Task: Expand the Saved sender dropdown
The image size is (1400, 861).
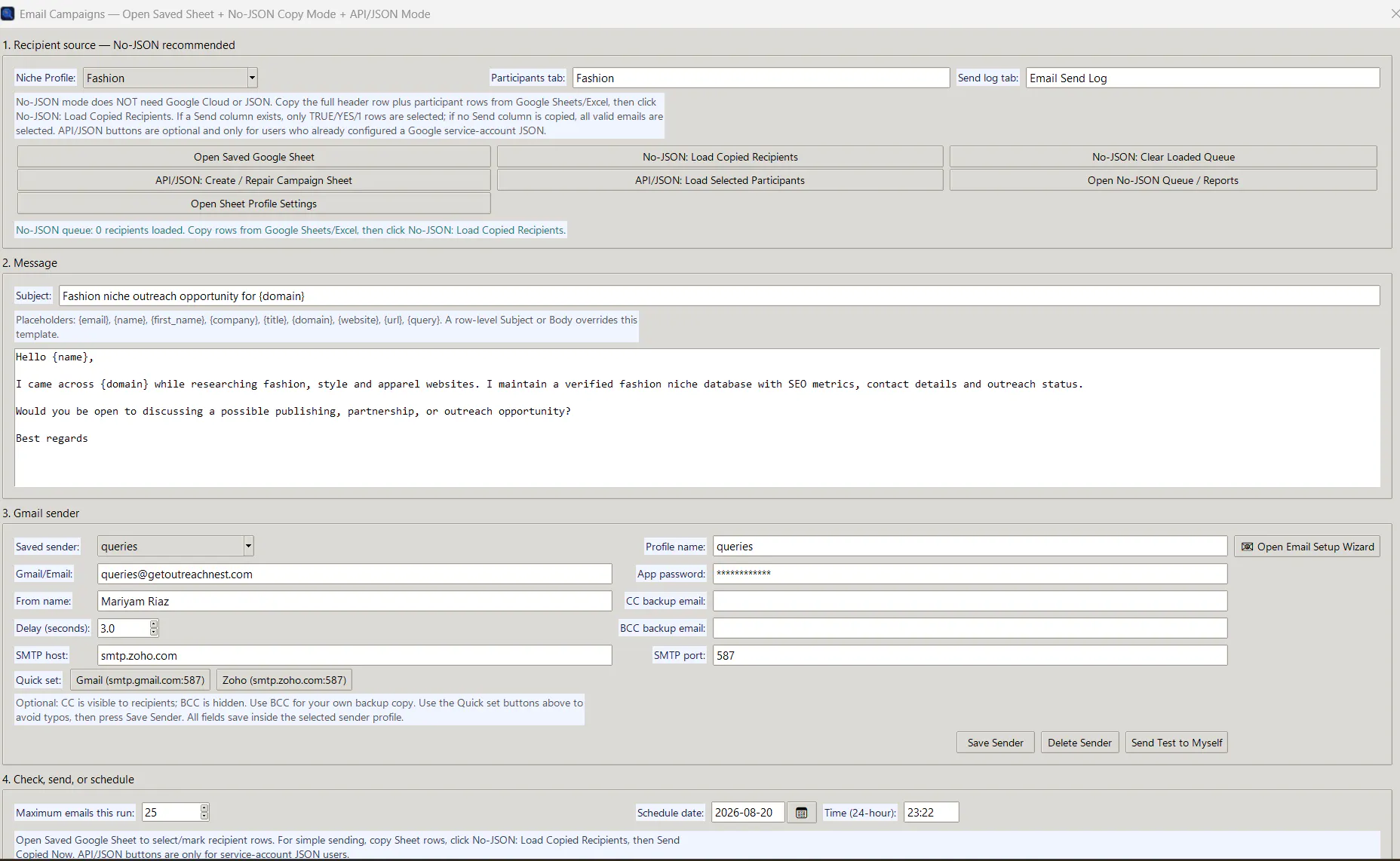Action: click(x=248, y=546)
